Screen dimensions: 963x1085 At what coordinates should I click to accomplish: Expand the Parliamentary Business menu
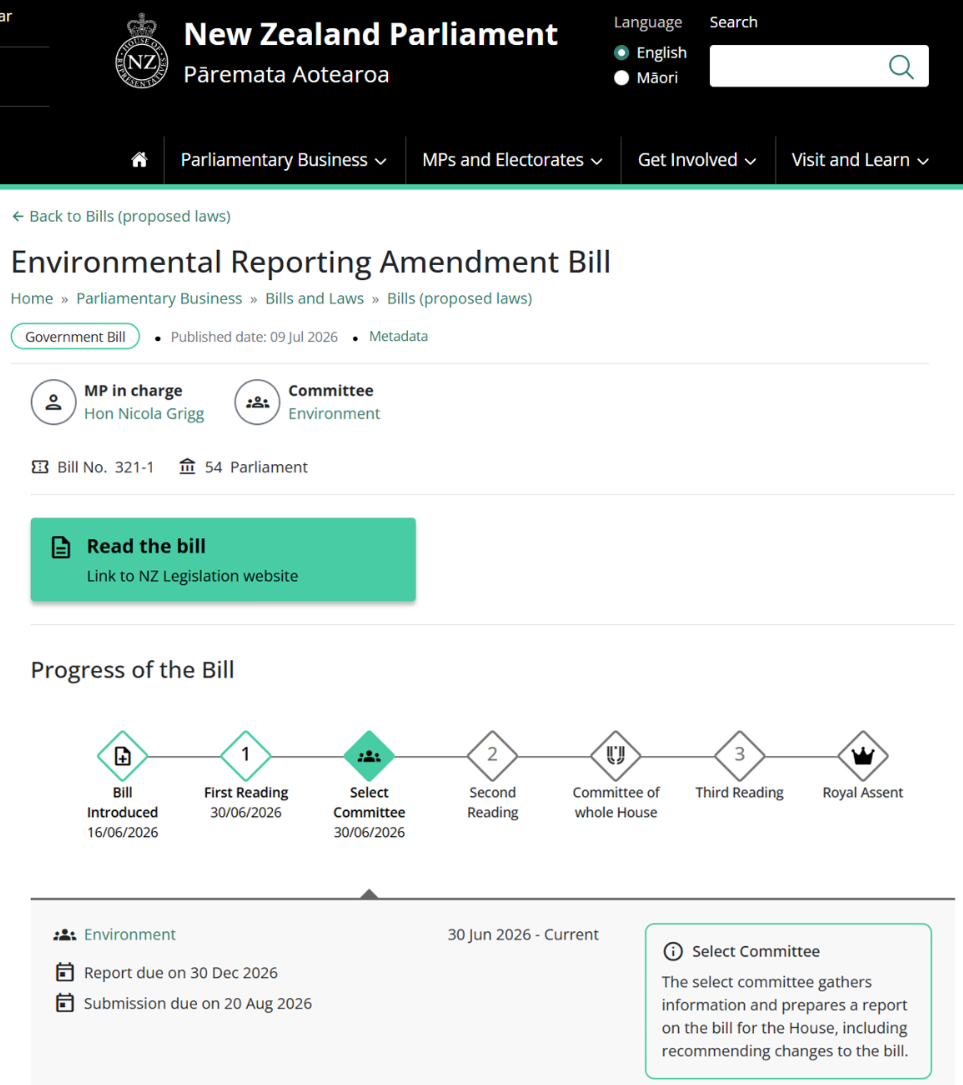coord(284,160)
